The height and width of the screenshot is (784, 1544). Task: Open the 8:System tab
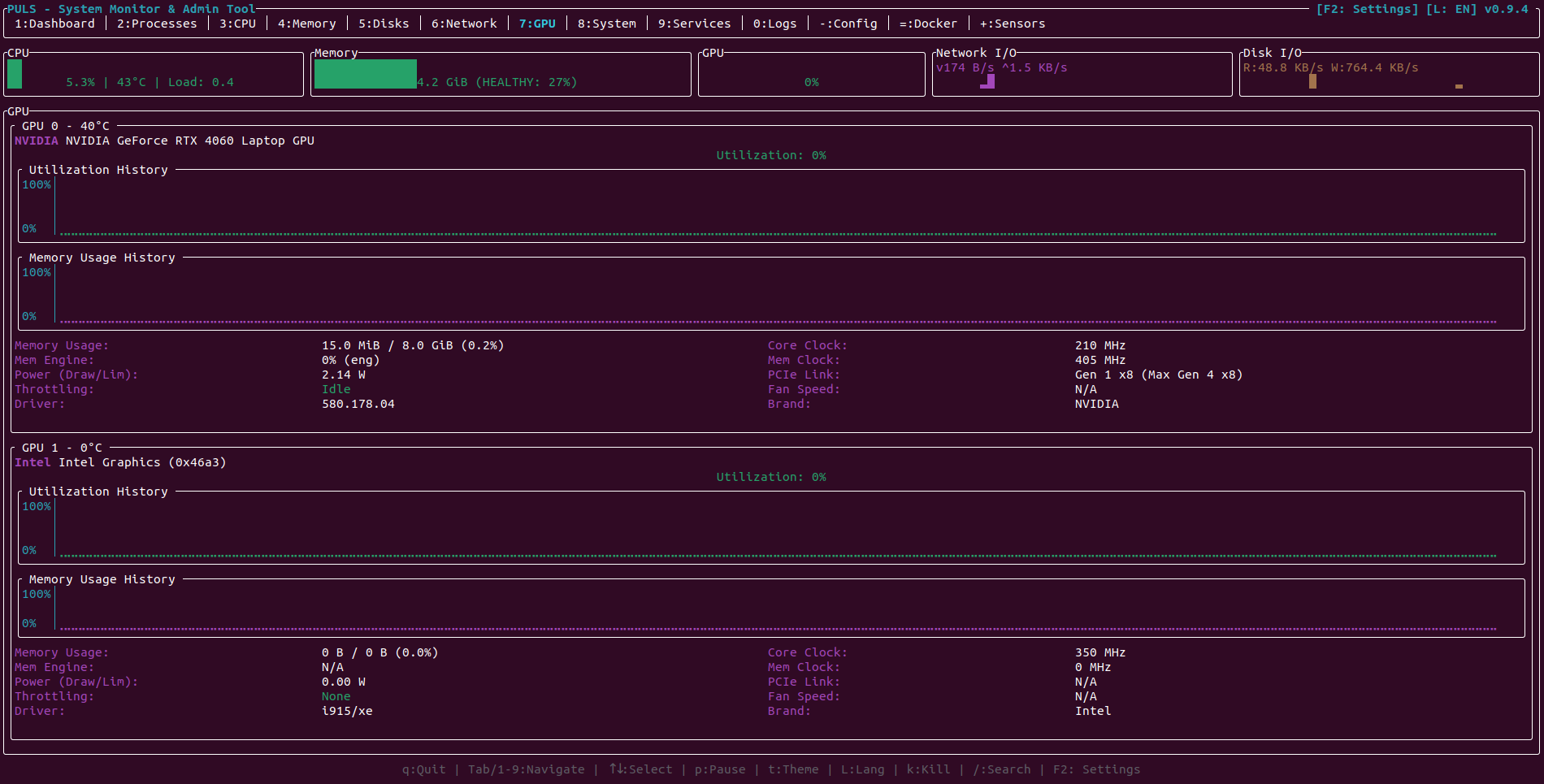point(607,24)
